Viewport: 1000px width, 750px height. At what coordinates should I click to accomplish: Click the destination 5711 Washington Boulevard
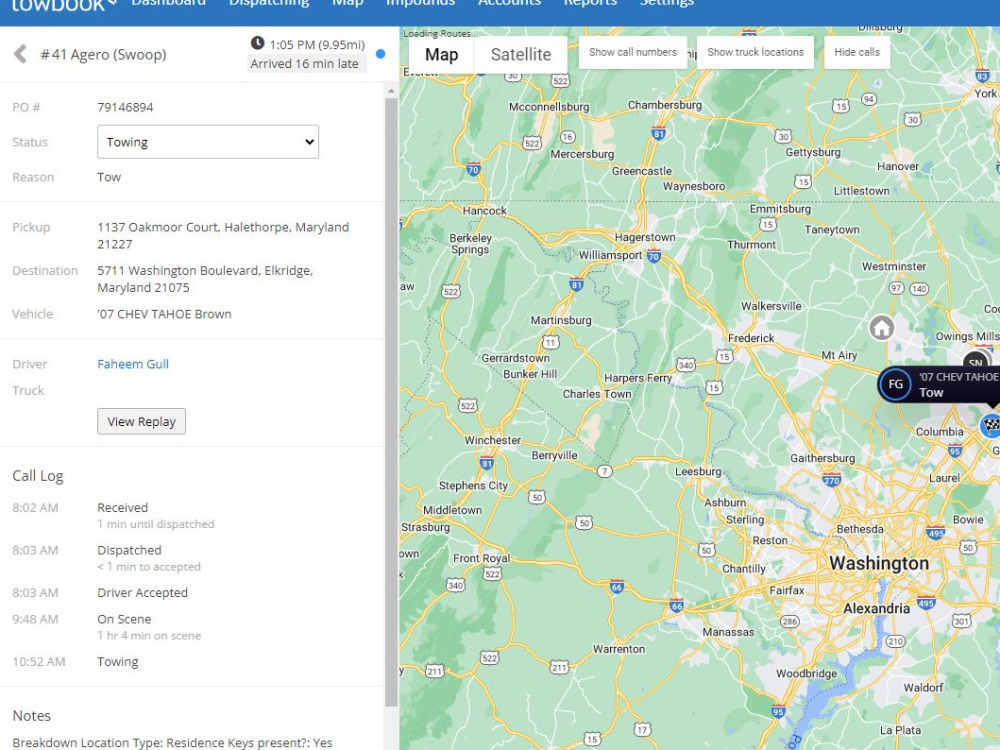pos(205,279)
